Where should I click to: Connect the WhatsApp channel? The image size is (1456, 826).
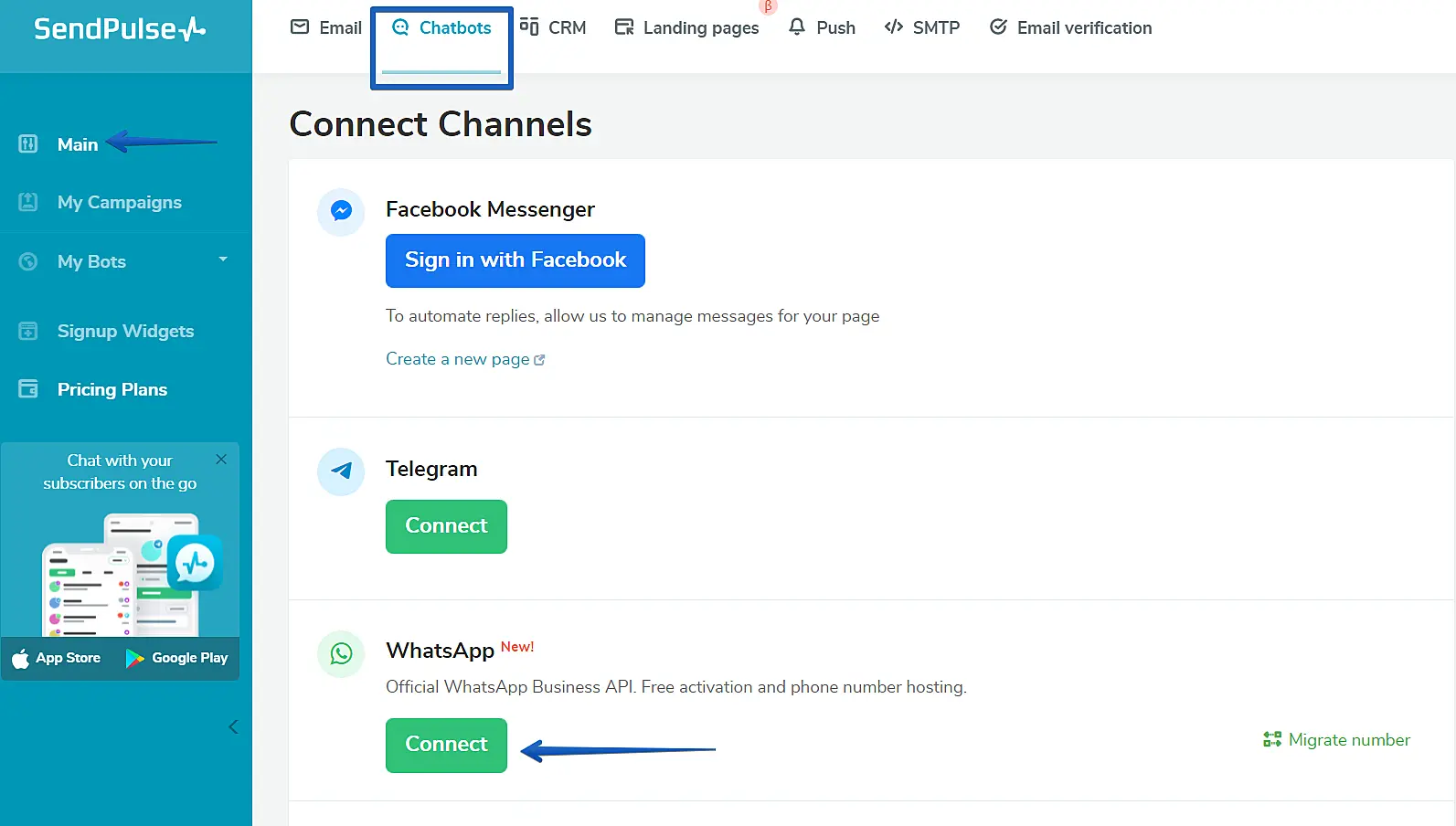pos(446,745)
